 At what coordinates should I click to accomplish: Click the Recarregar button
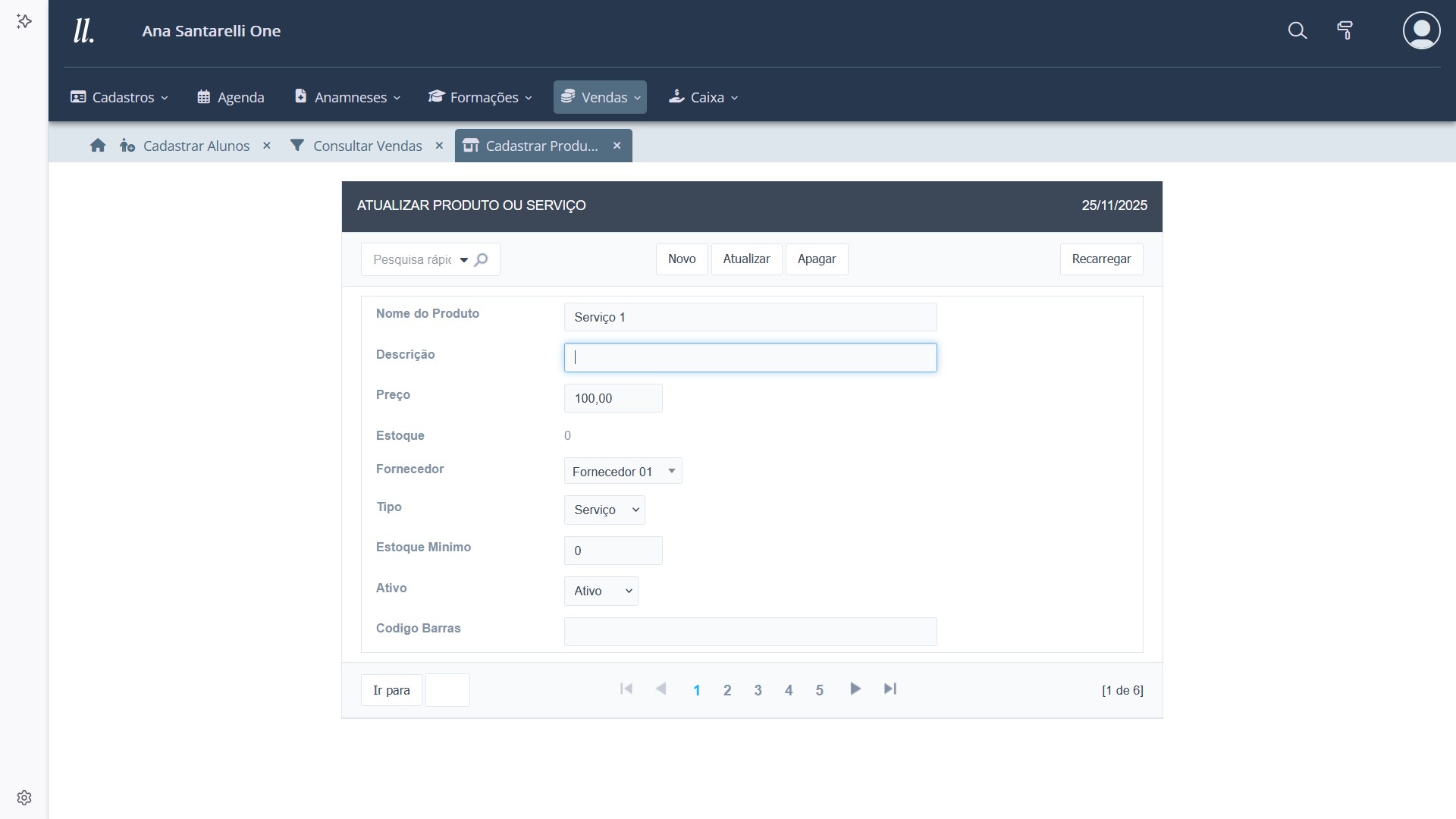(1101, 259)
